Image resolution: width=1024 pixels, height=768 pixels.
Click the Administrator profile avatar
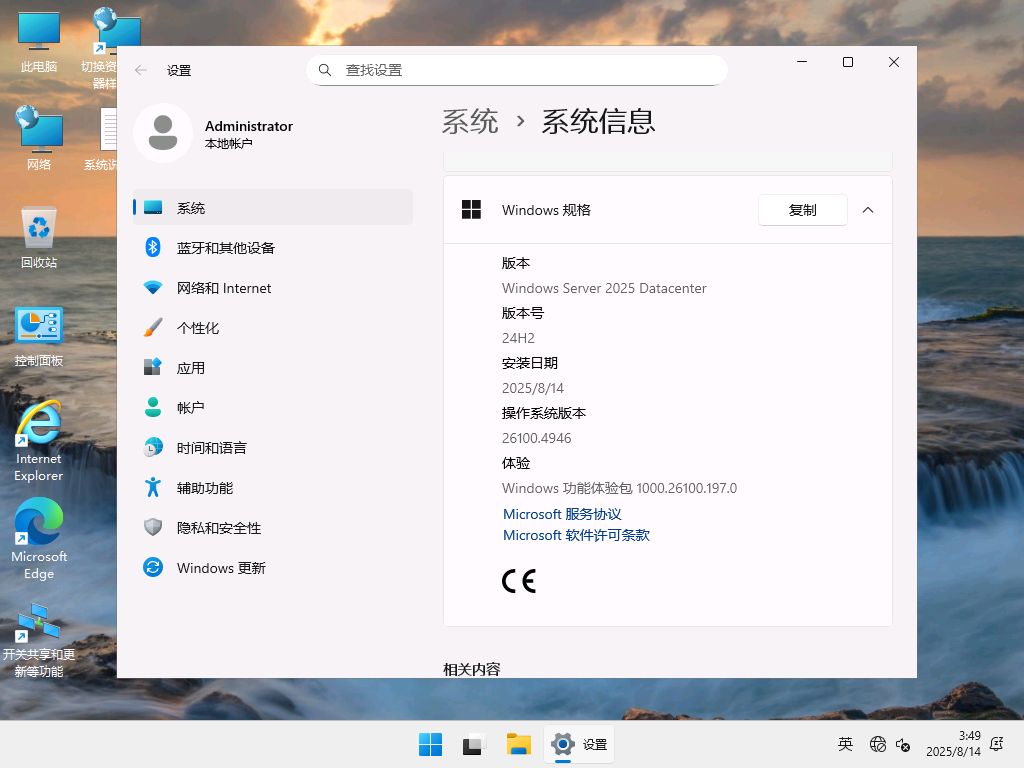coord(163,133)
